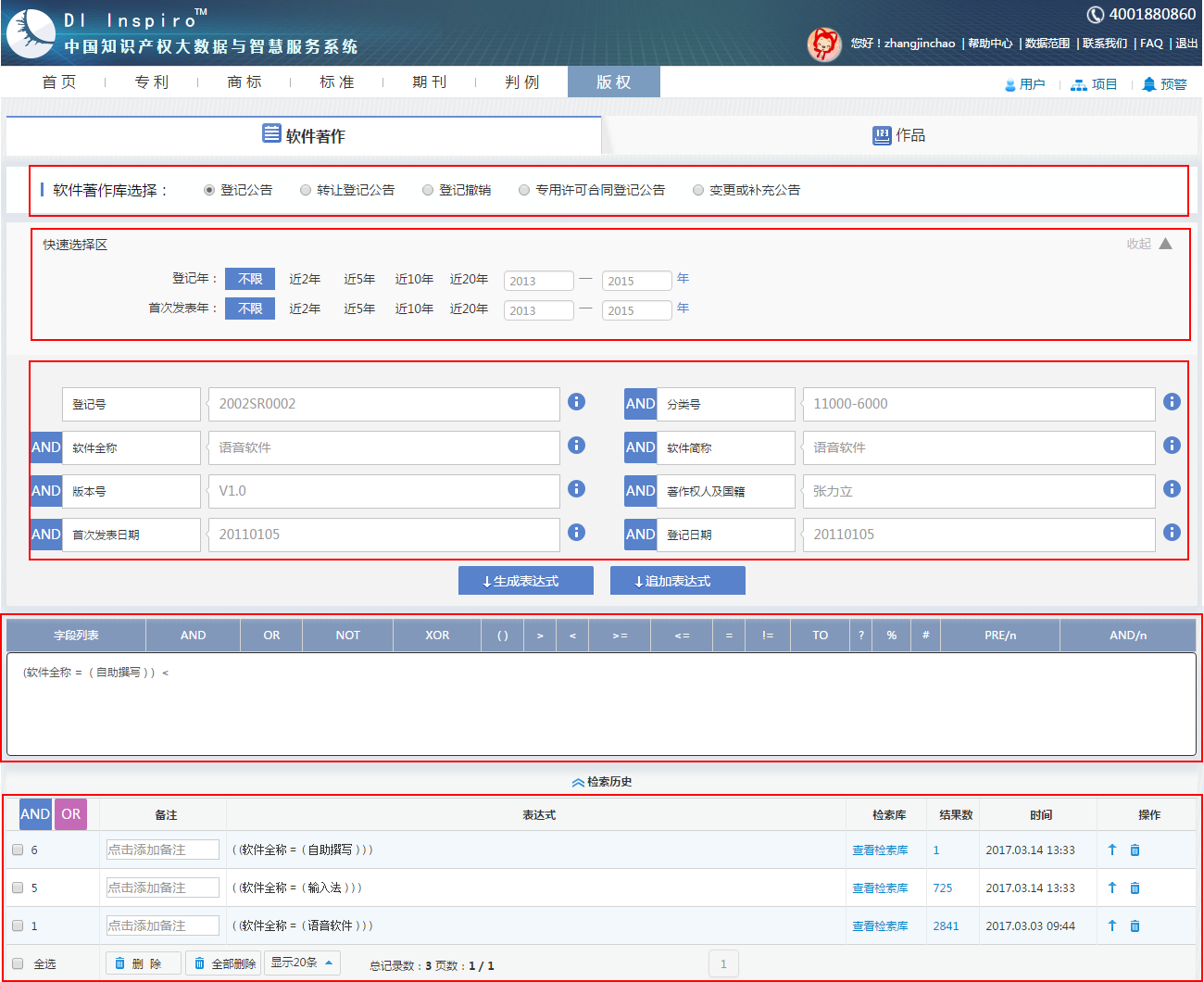Click the 软件全称 input field

383,447
